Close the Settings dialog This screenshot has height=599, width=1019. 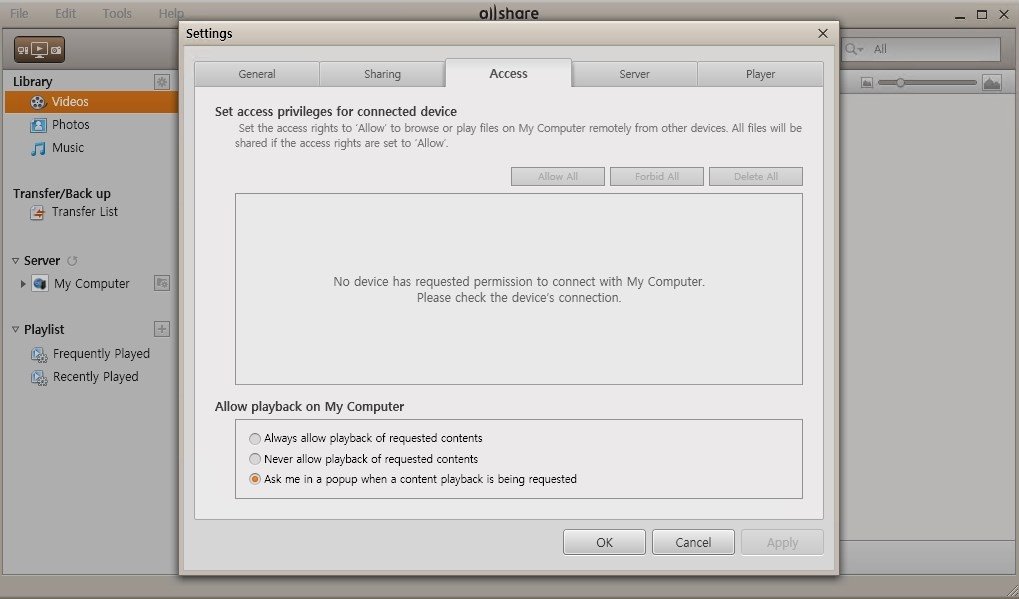pyautogui.click(x=823, y=33)
